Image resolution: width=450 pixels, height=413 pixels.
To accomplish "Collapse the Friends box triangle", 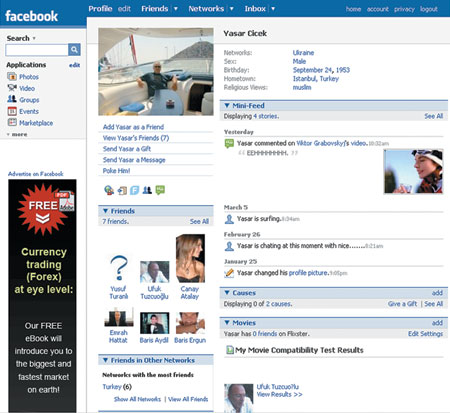I will click(x=105, y=211).
